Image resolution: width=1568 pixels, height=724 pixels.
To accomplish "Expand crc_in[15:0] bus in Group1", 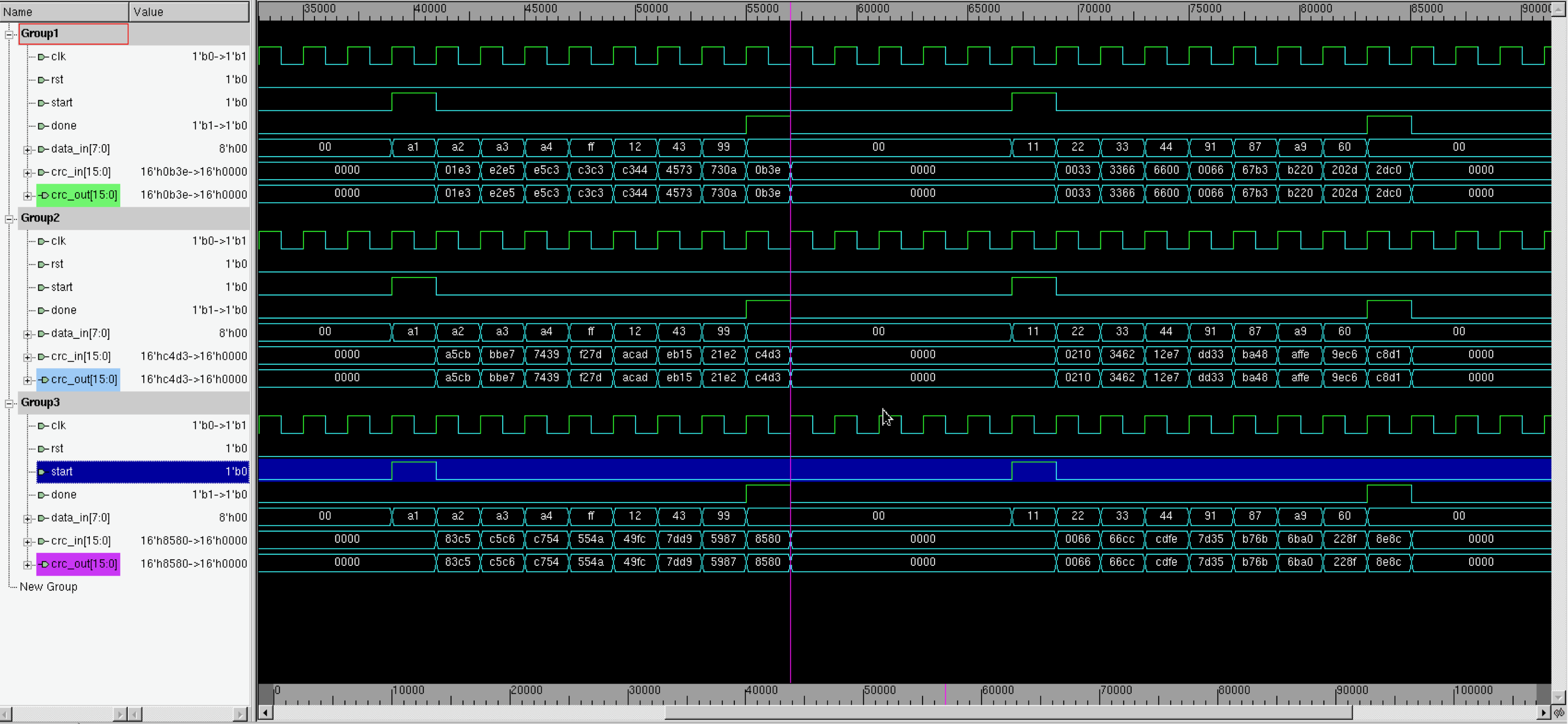I will point(27,173).
